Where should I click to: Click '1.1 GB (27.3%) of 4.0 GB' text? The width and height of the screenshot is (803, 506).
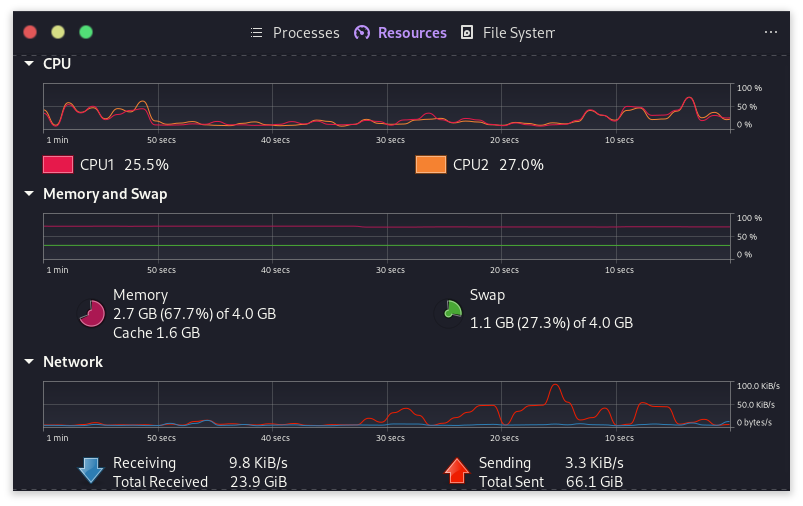click(x=552, y=323)
